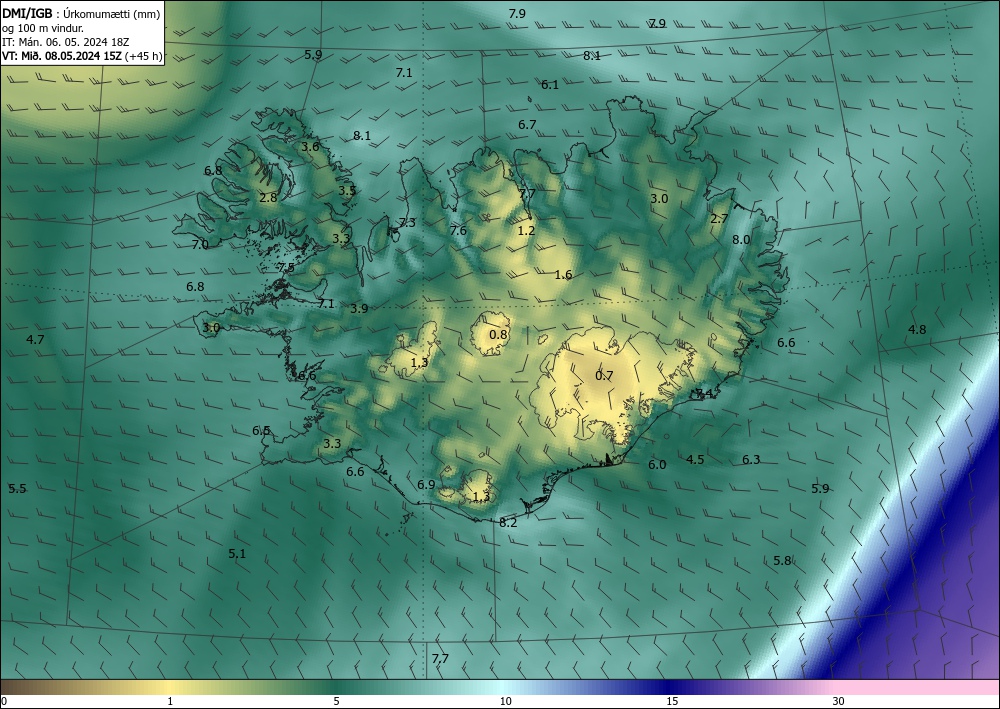The image size is (1000, 709).
Task: Click the '10' tick label on colour scale
Action: click(x=505, y=701)
